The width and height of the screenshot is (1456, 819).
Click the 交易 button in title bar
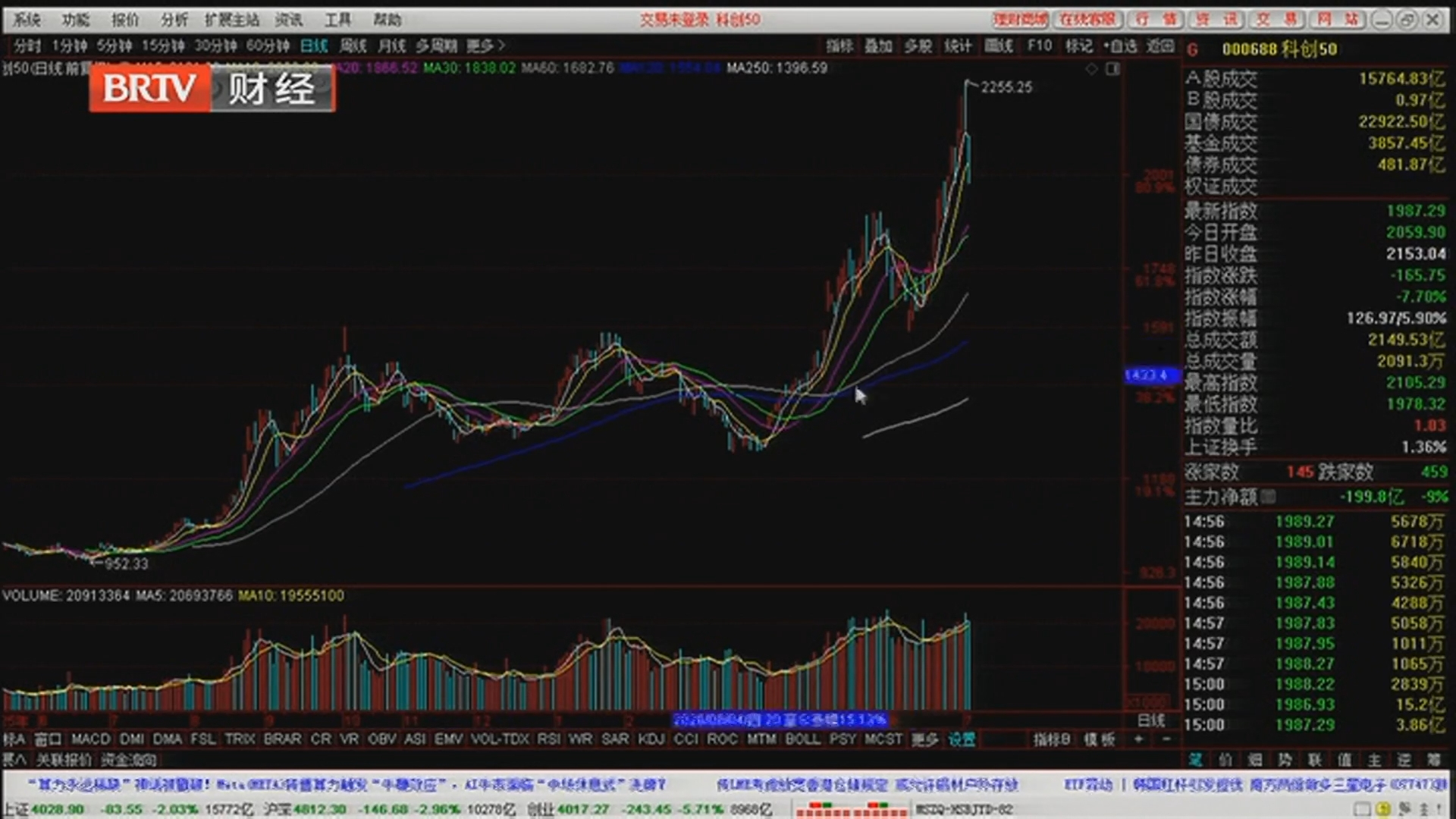[1276, 20]
